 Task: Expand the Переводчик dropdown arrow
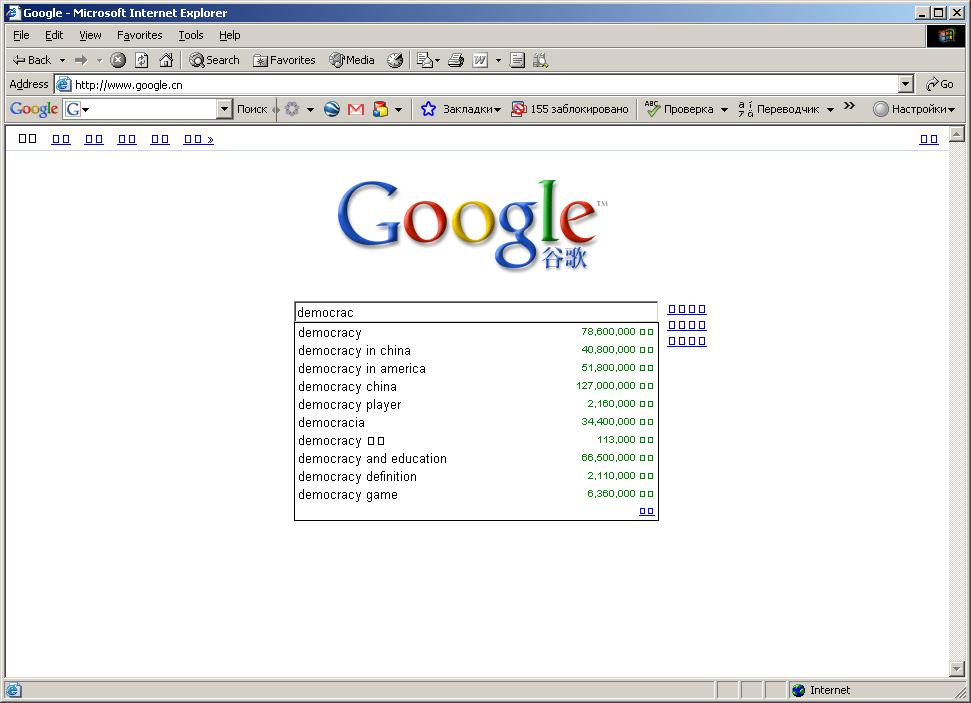[x=830, y=110]
